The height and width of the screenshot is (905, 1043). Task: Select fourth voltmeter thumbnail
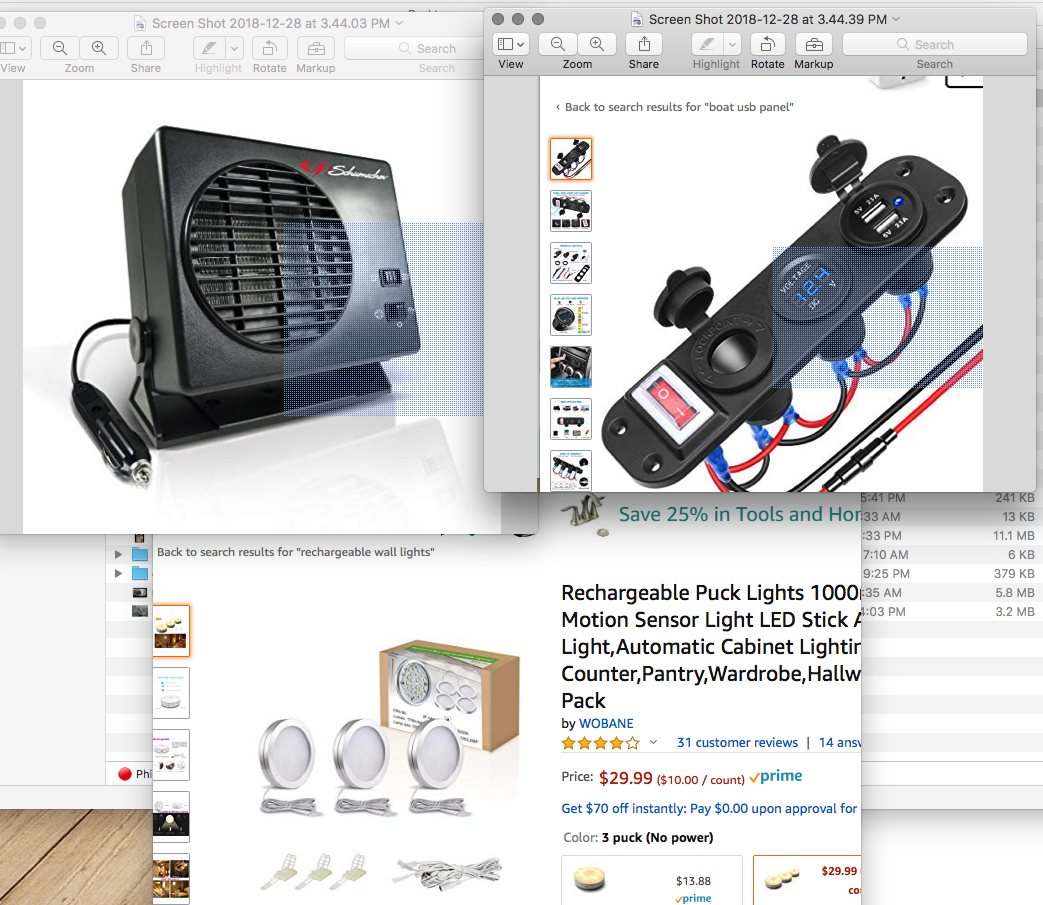pyautogui.click(x=571, y=315)
